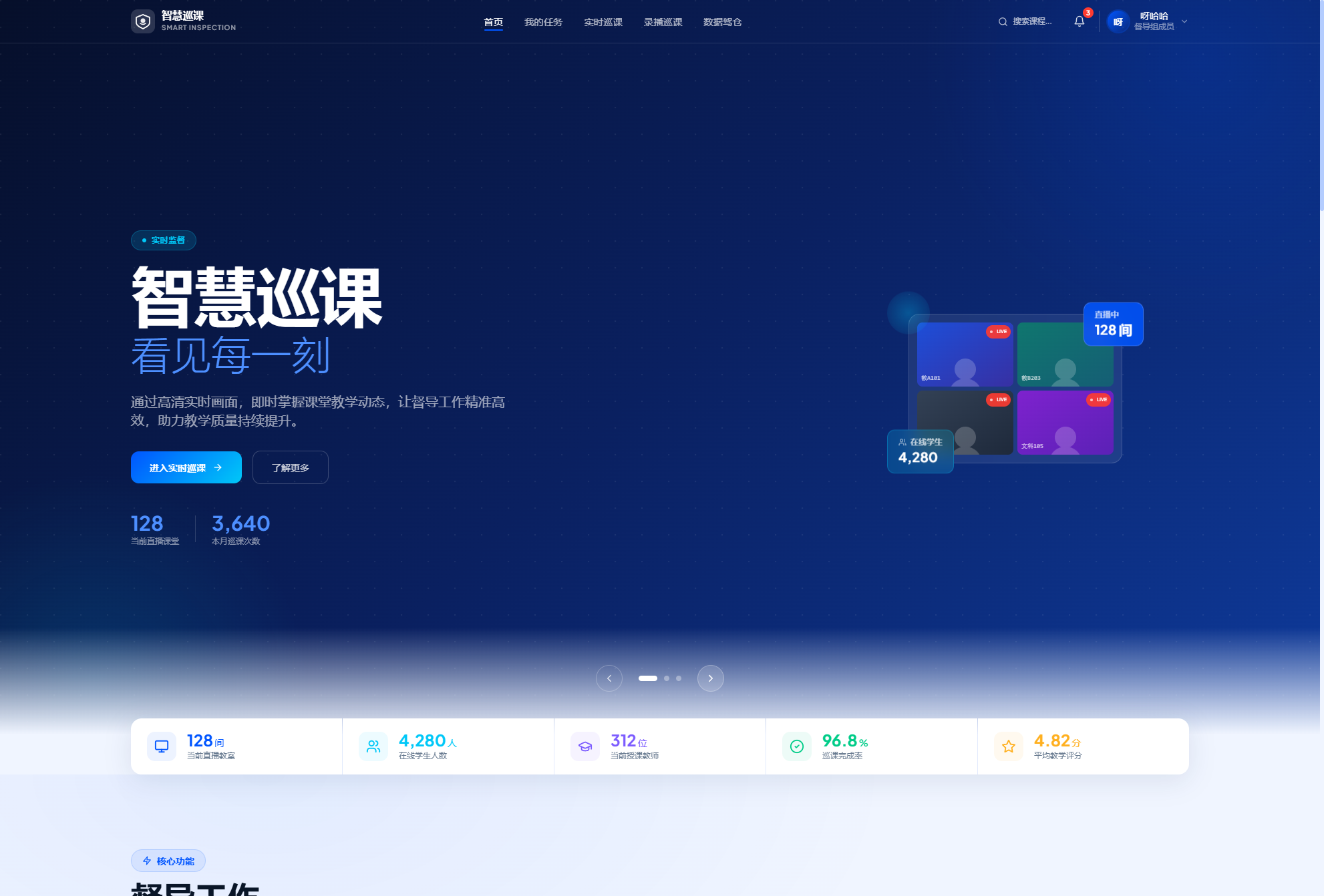Image resolution: width=1324 pixels, height=896 pixels.
Task: Go to previous carousel slide
Action: click(x=609, y=678)
